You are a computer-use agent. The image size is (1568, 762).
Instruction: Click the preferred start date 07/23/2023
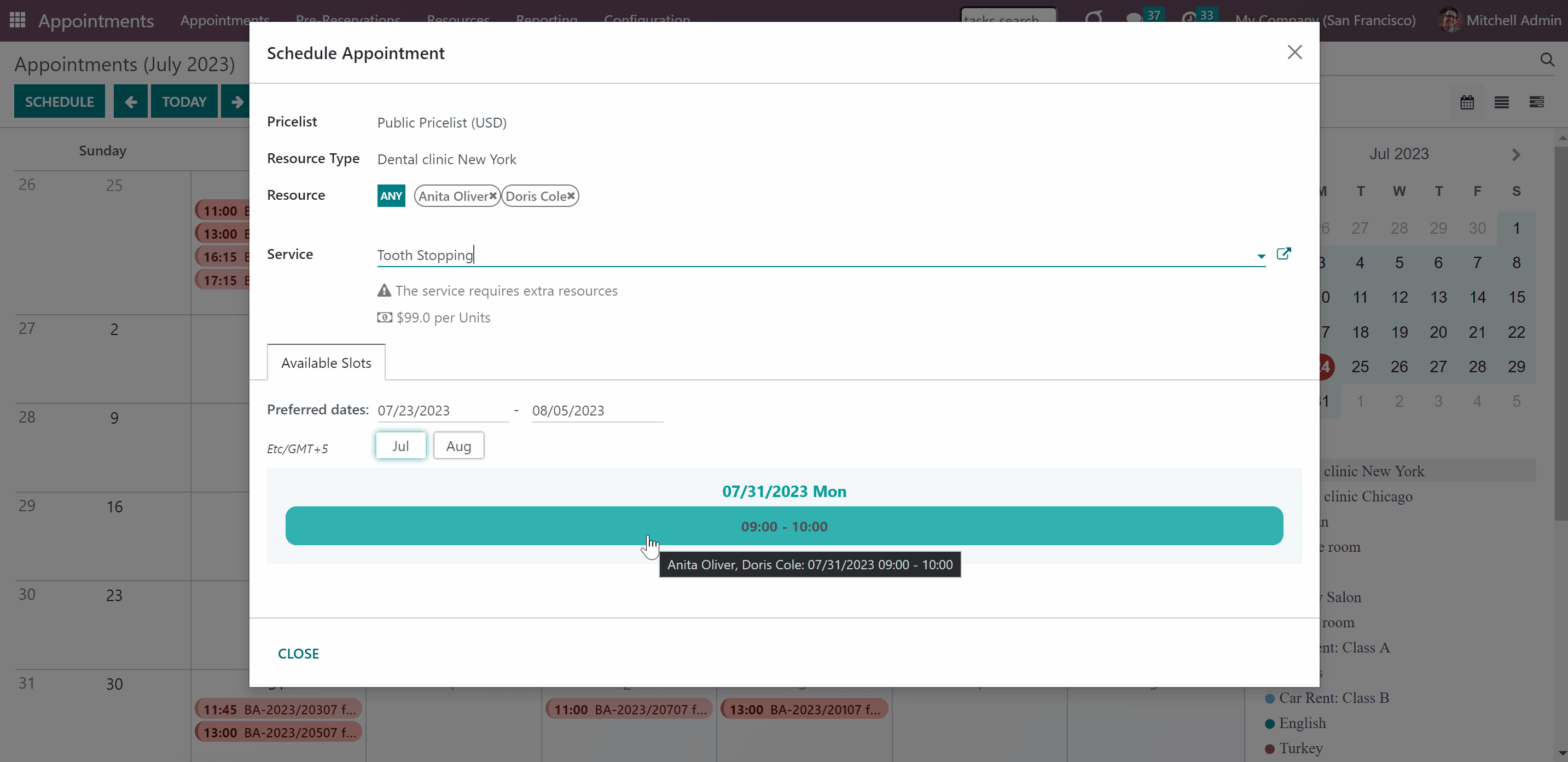(443, 411)
